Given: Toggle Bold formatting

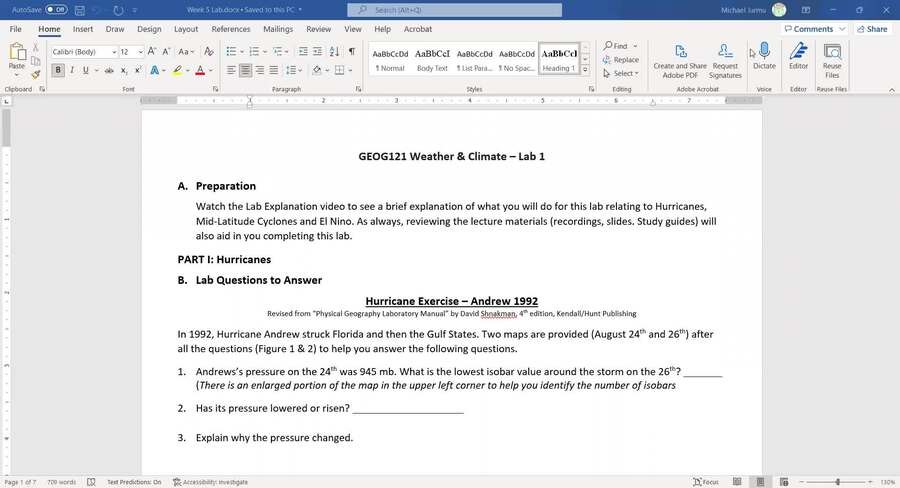Looking at the screenshot, I should pos(58,70).
